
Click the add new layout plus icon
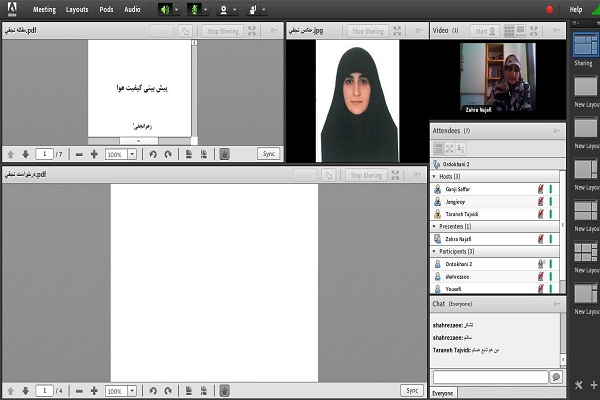pyautogui.click(x=594, y=385)
